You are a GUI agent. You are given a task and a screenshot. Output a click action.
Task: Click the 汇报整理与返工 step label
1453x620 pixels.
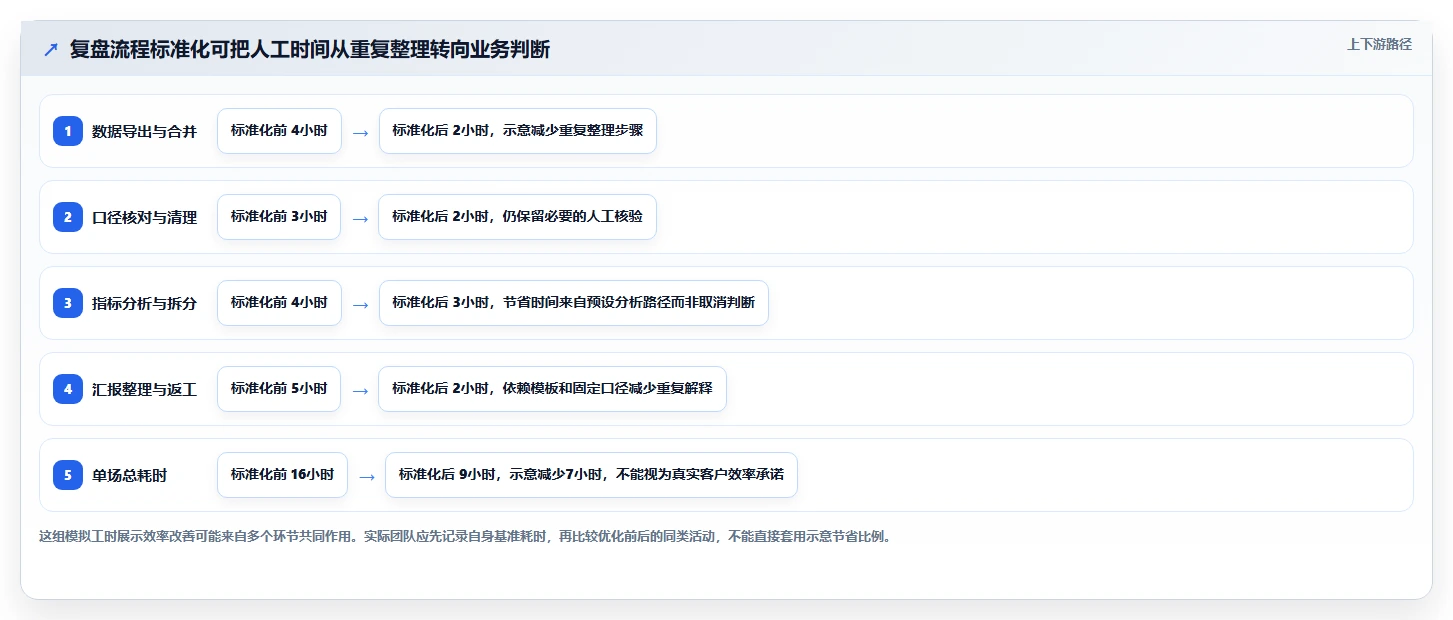[144, 389]
